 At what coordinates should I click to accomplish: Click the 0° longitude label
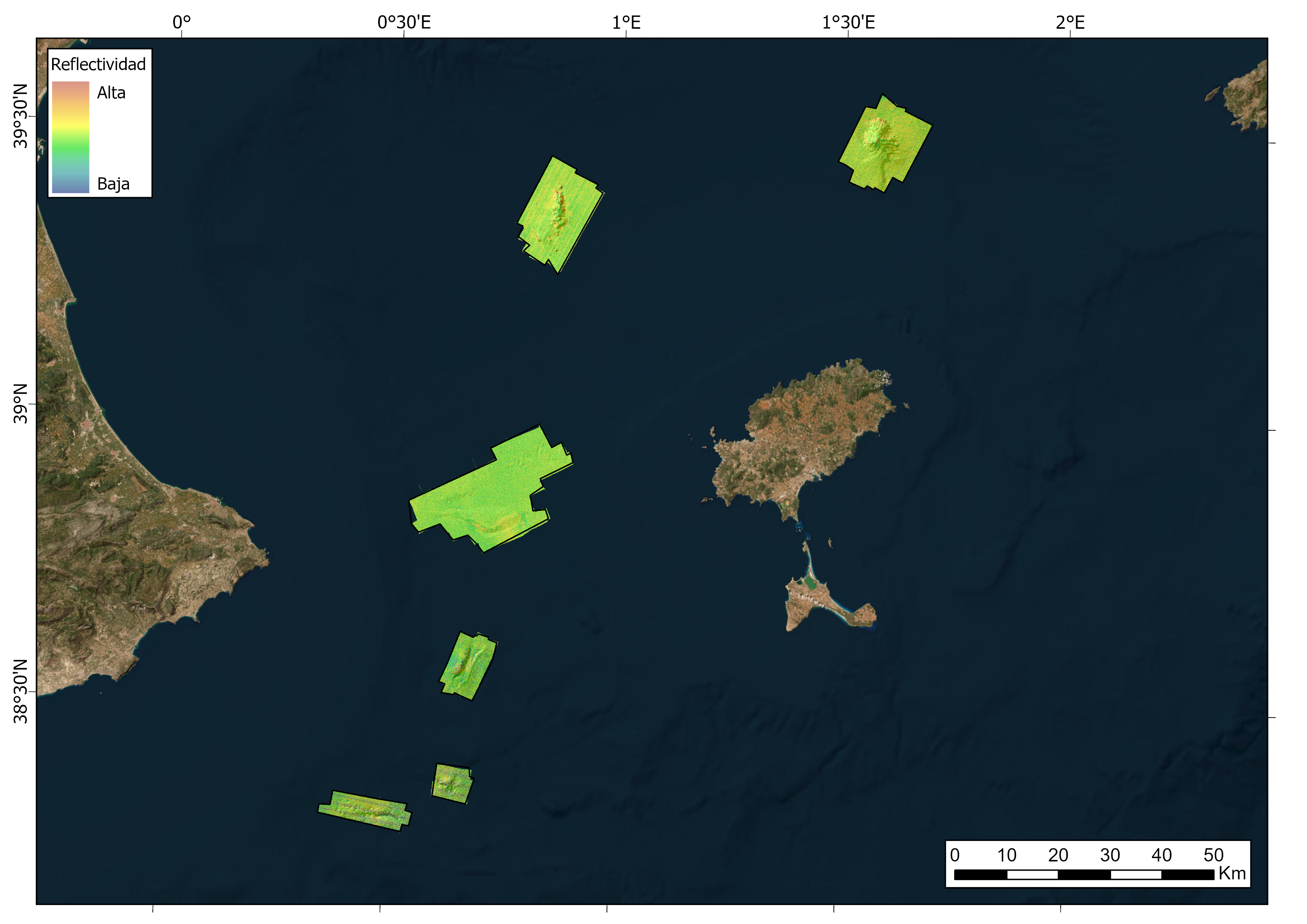tap(181, 22)
